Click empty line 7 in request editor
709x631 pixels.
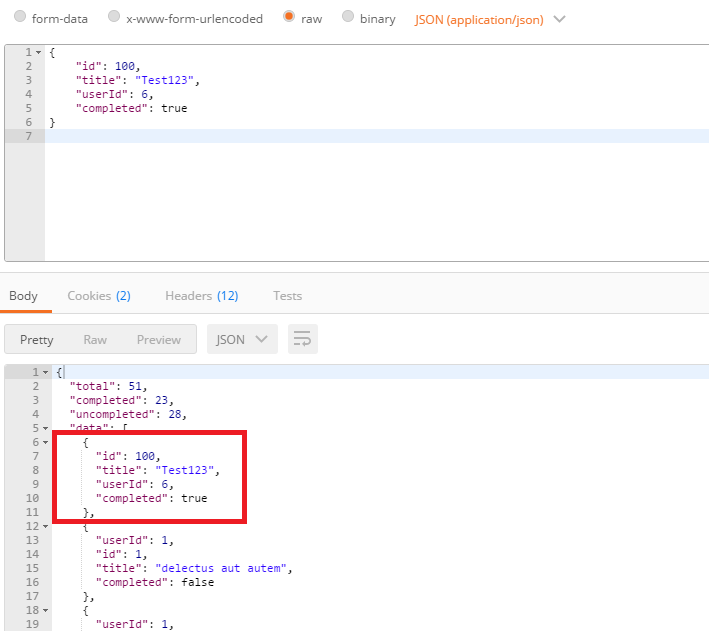coord(376,136)
